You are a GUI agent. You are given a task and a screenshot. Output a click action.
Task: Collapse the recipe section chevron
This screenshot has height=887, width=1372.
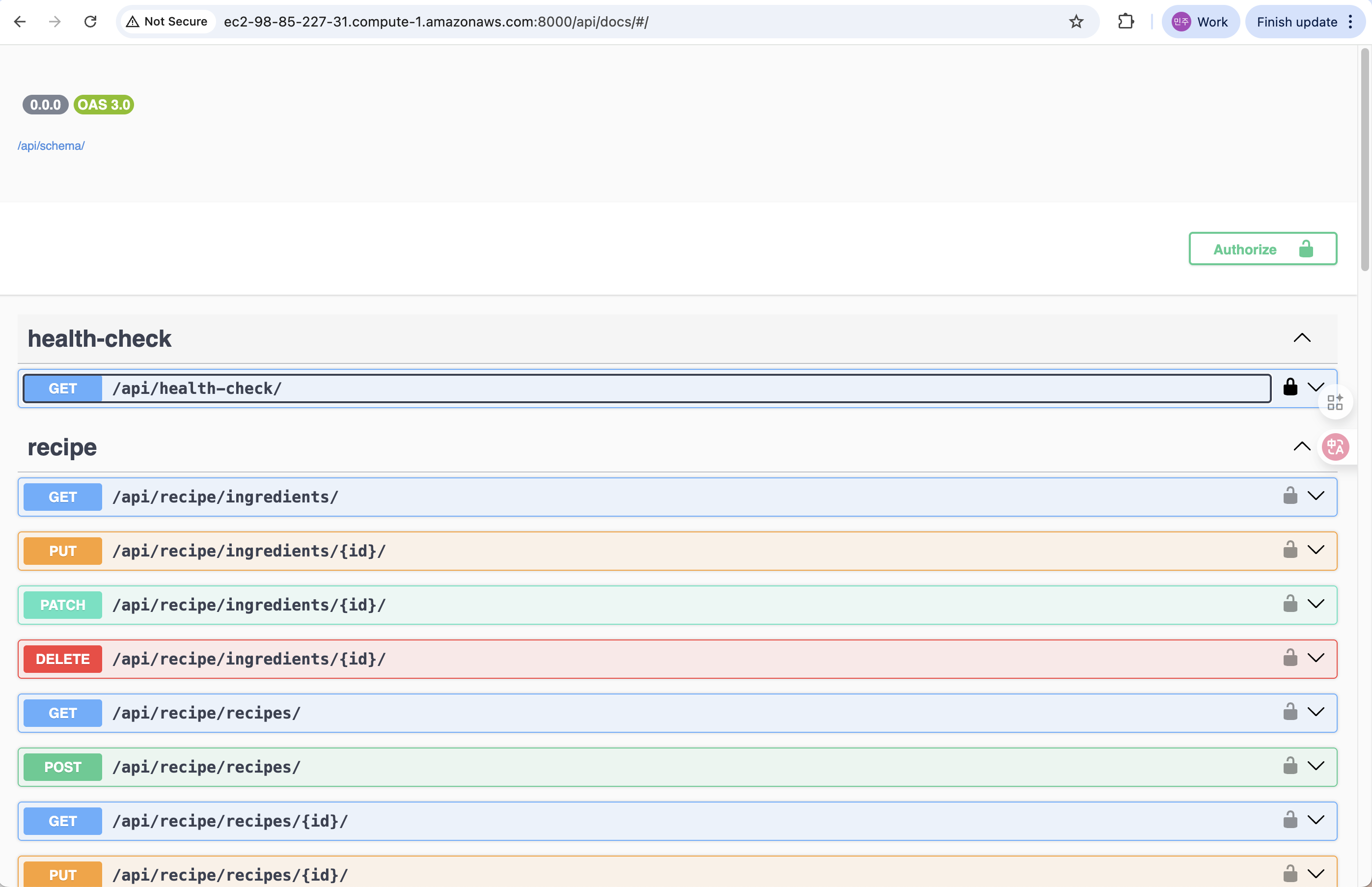click(1302, 446)
